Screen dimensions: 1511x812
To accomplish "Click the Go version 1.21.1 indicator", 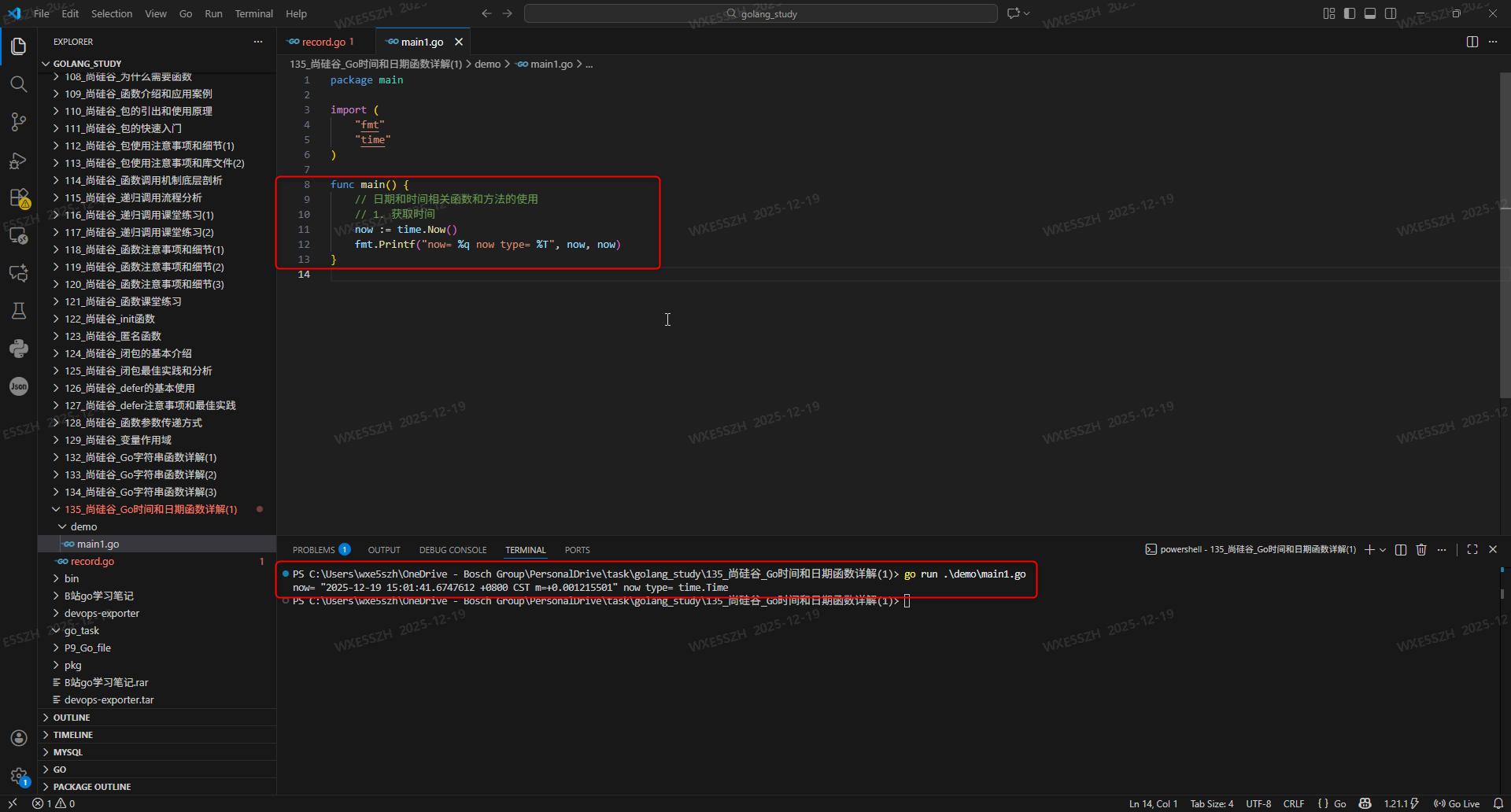I will (1401, 803).
